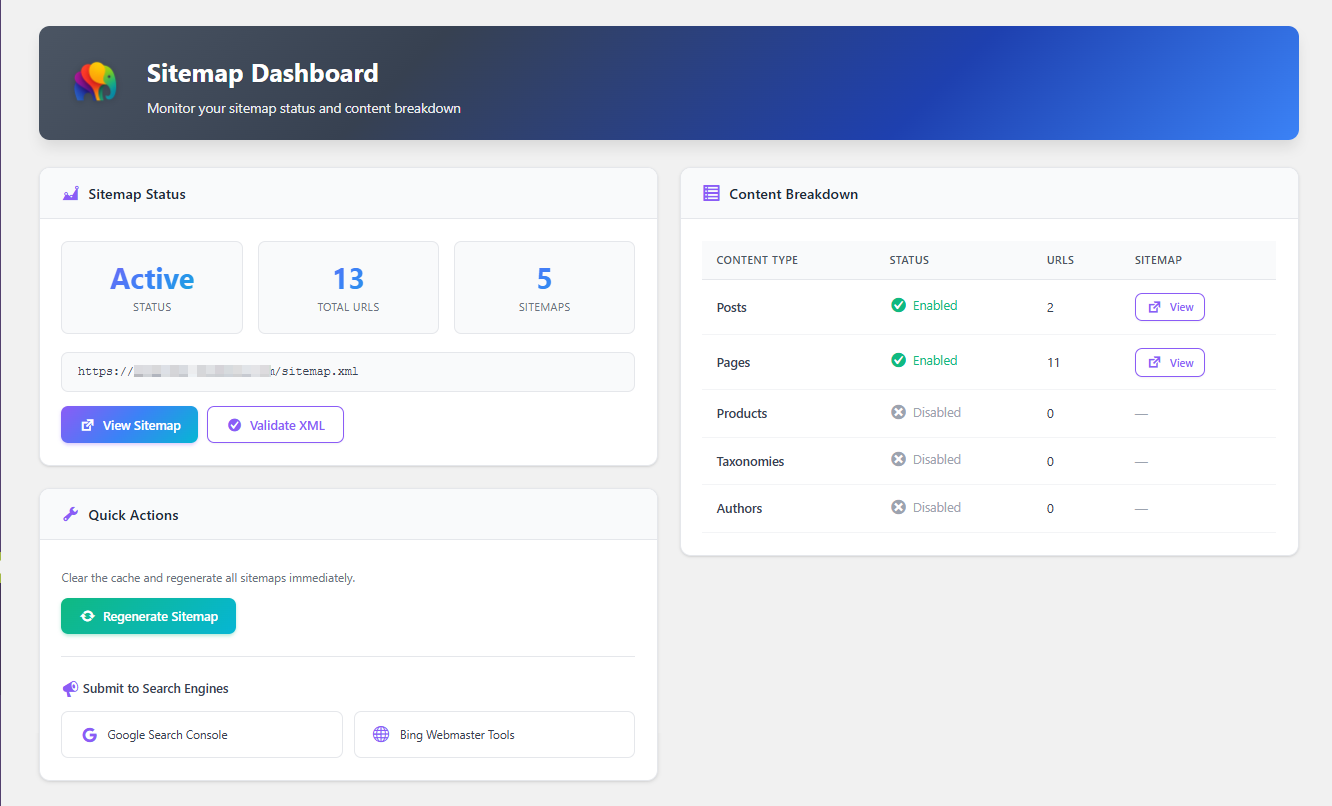This screenshot has height=806, width=1332.
Task: Toggle the Disabled status icon for Authors
Action: (898, 507)
